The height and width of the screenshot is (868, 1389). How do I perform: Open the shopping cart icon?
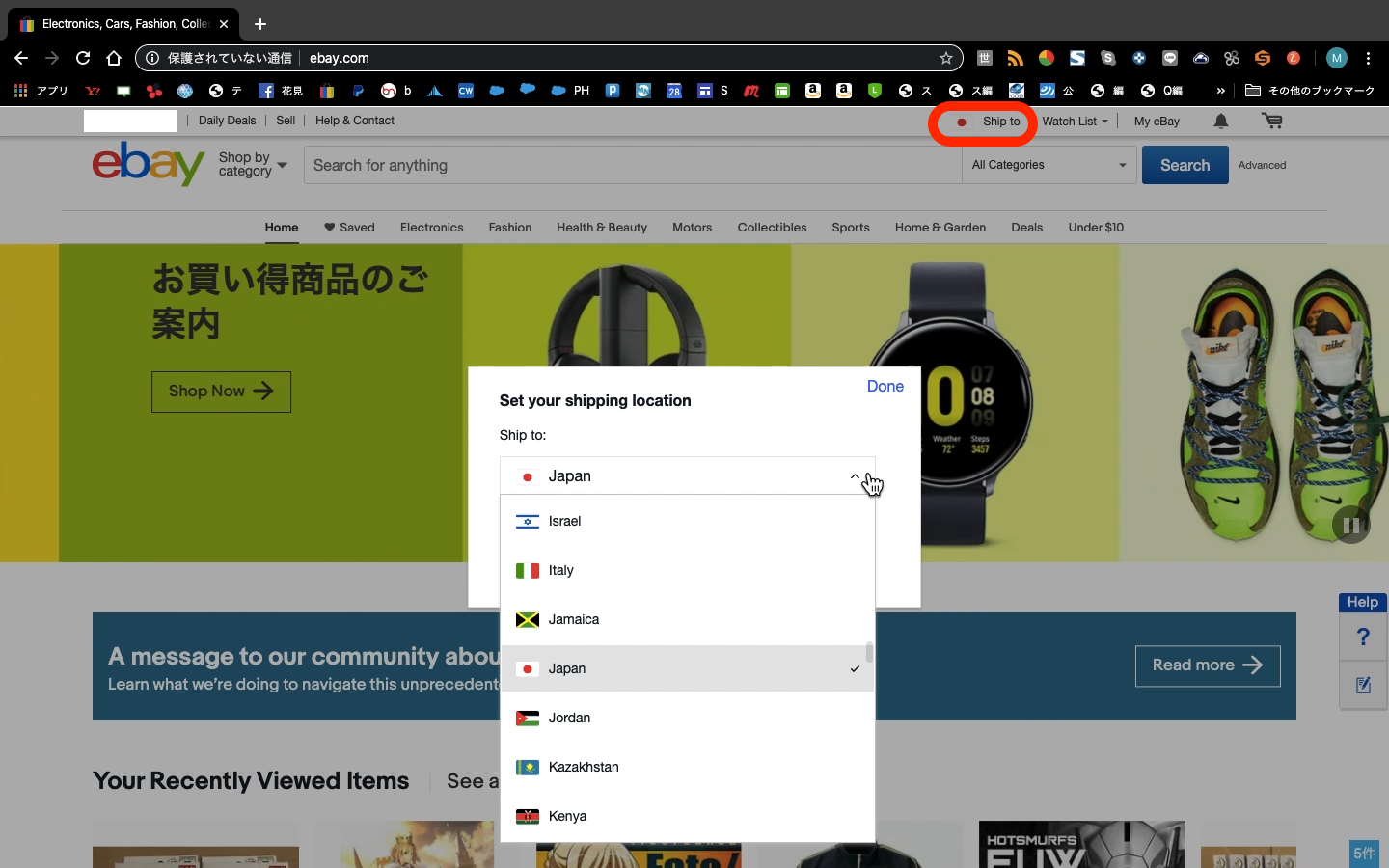coord(1271,121)
